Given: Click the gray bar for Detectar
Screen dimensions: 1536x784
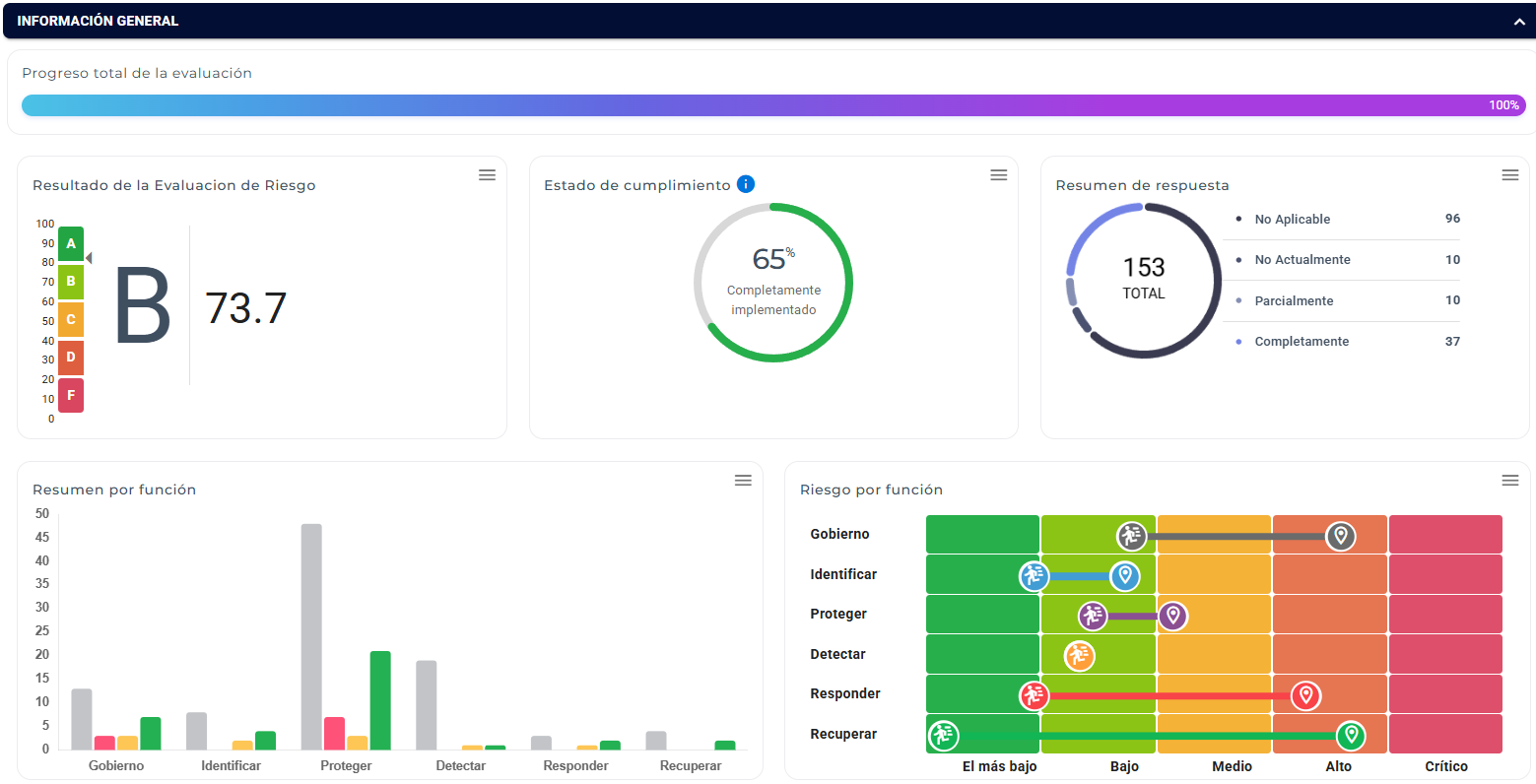Looking at the screenshot, I should [x=427, y=705].
